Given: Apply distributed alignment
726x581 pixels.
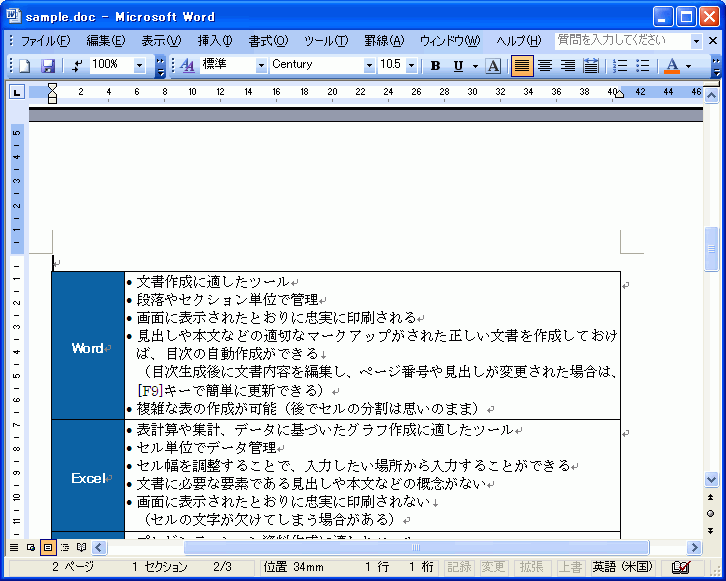Looking at the screenshot, I should (591, 66).
